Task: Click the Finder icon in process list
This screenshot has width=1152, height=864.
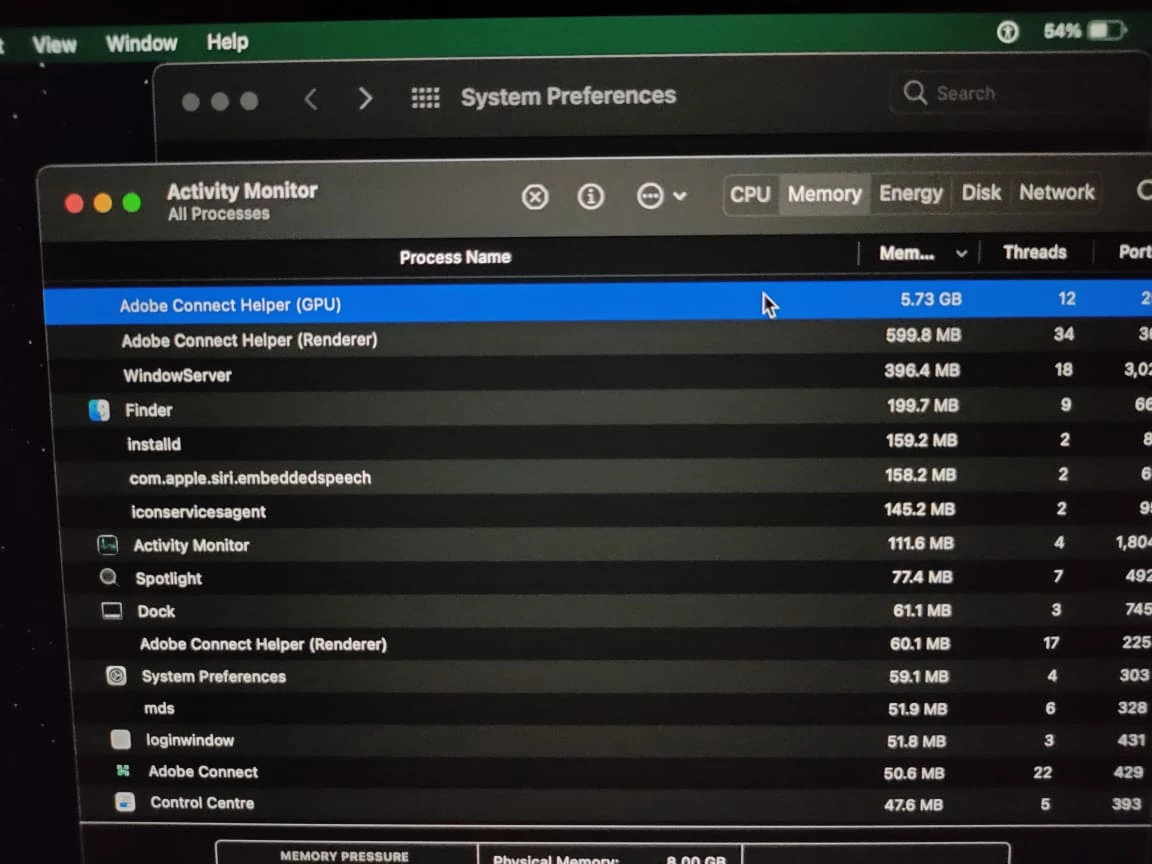Action: (x=99, y=410)
